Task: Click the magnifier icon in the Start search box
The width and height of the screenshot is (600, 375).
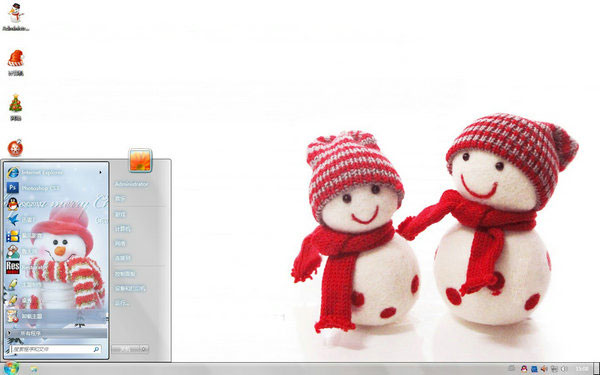Action: (x=96, y=349)
